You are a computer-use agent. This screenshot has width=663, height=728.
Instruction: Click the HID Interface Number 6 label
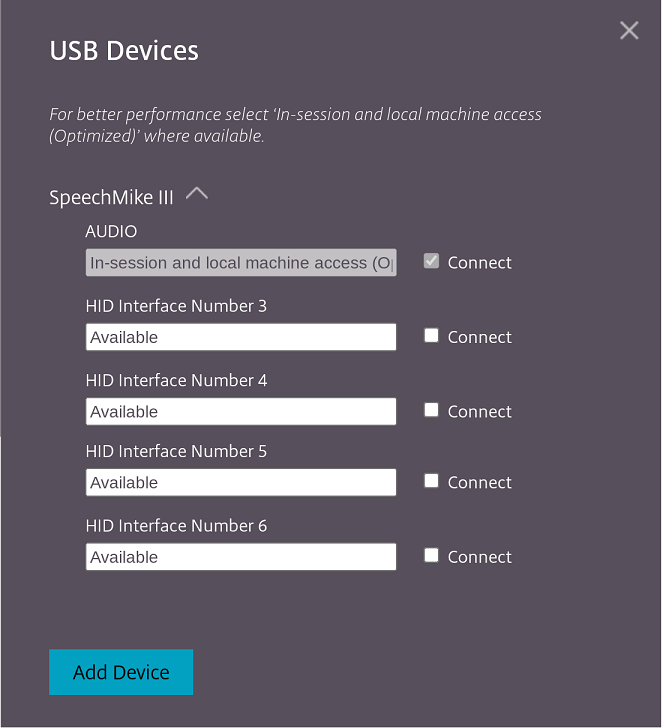point(176,525)
